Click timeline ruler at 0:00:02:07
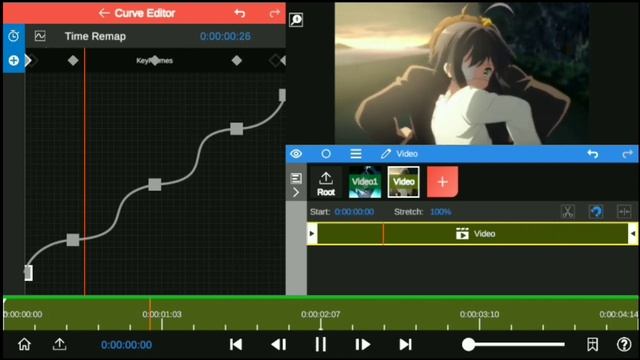 pyautogui.click(x=320, y=314)
